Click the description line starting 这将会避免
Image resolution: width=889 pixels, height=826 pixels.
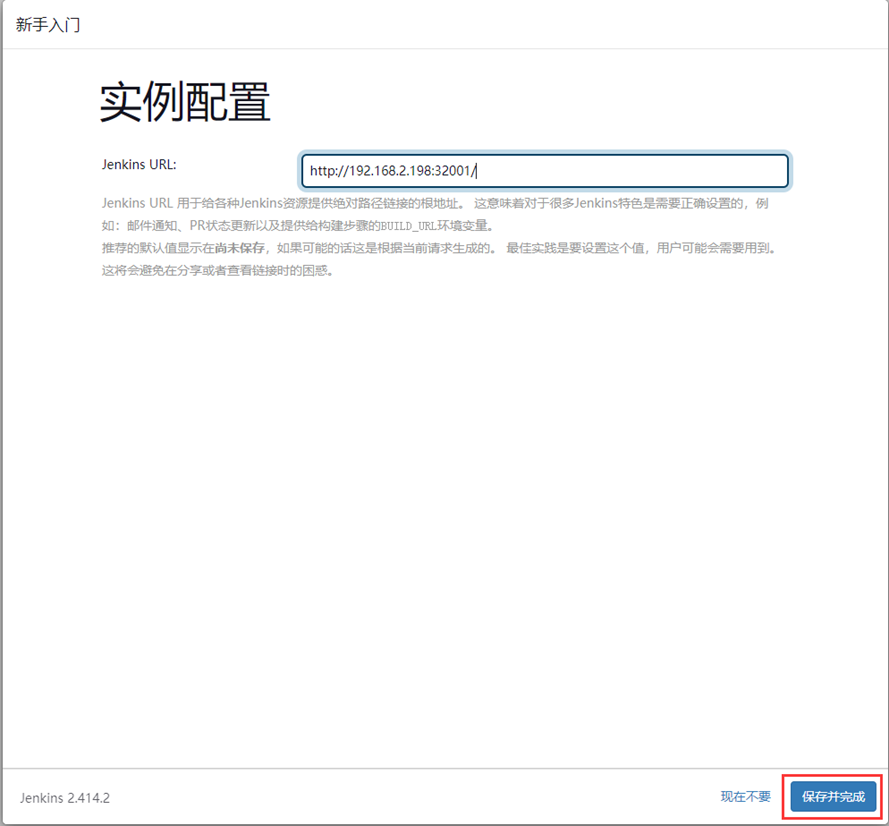click(218, 270)
